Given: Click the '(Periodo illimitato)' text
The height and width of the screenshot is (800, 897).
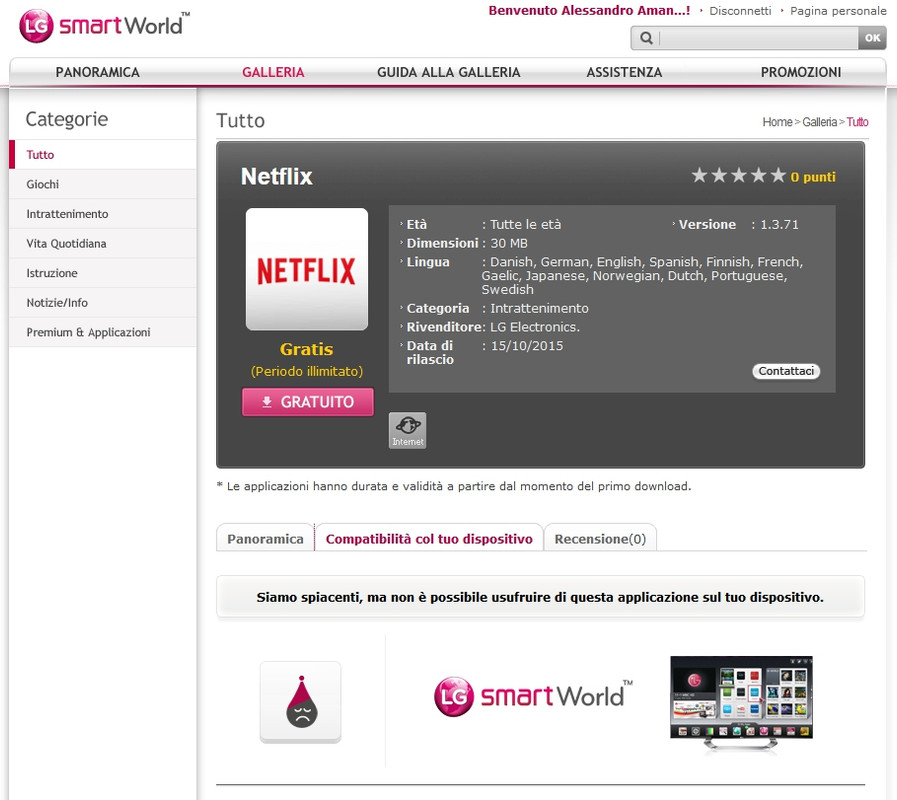Looking at the screenshot, I should (x=307, y=371).
